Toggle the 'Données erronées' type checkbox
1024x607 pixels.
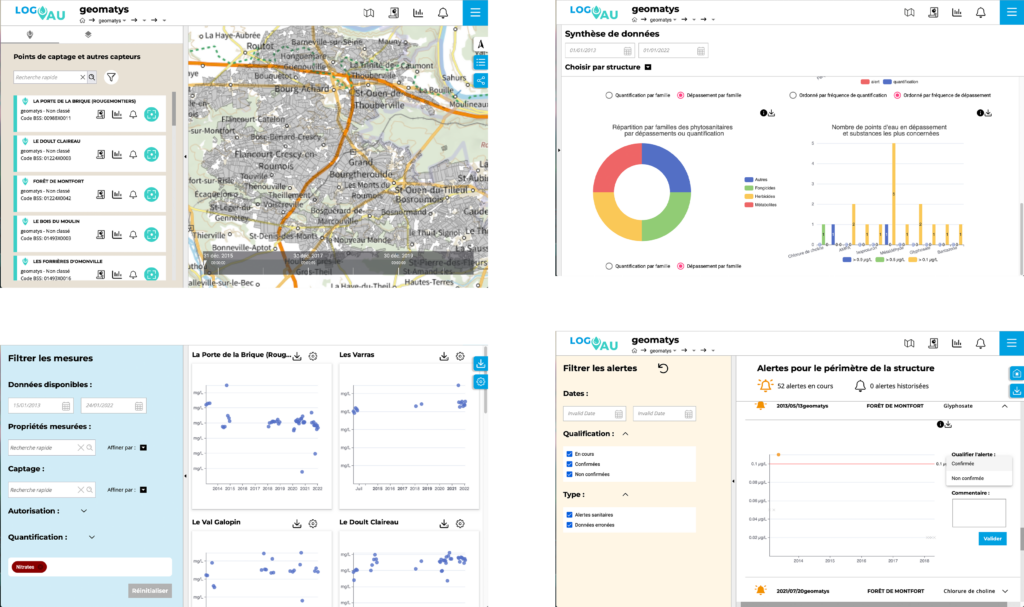click(569, 525)
